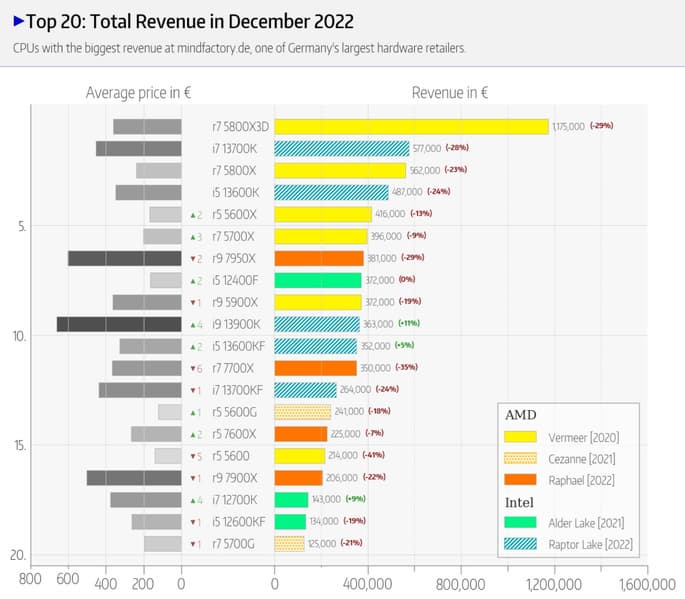
Task: Click the 'r5 5600X' CPU label
Action: [x=234, y=215]
